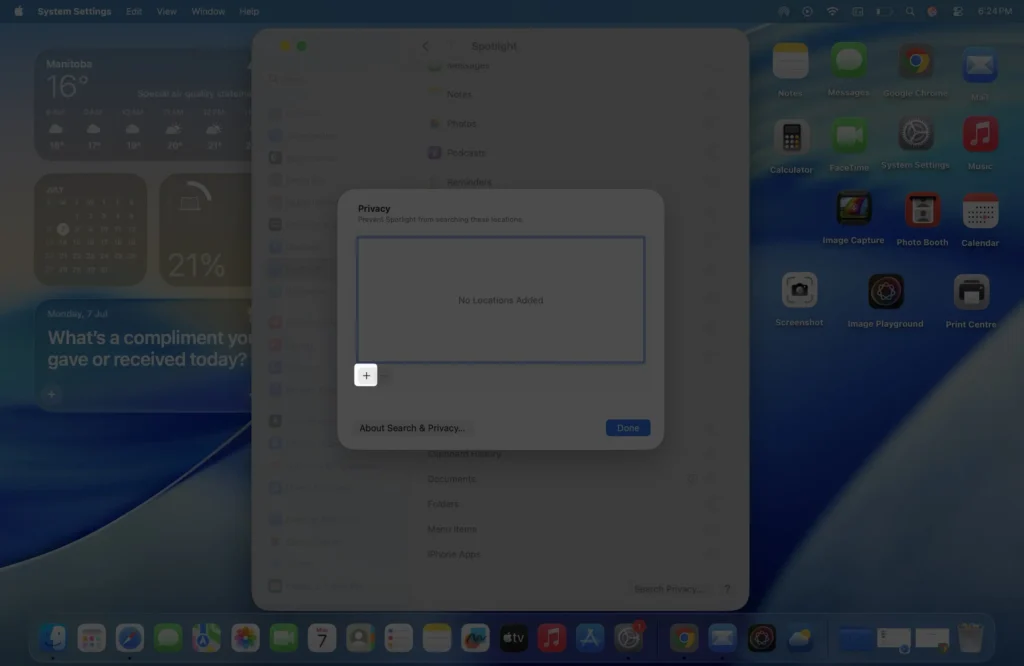
Task: Toggle Photos in Spotlight search results
Action: (x=710, y=123)
